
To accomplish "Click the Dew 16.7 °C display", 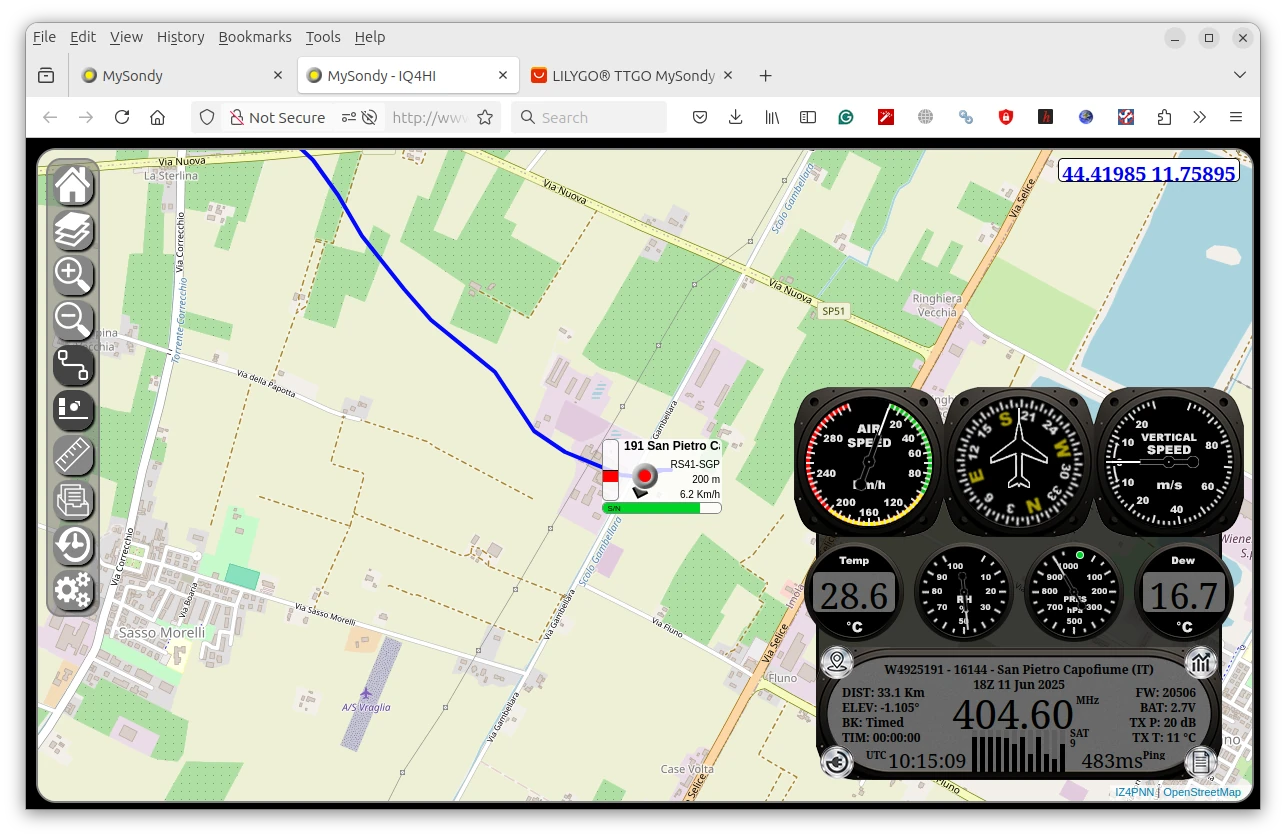I will tap(1183, 592).
